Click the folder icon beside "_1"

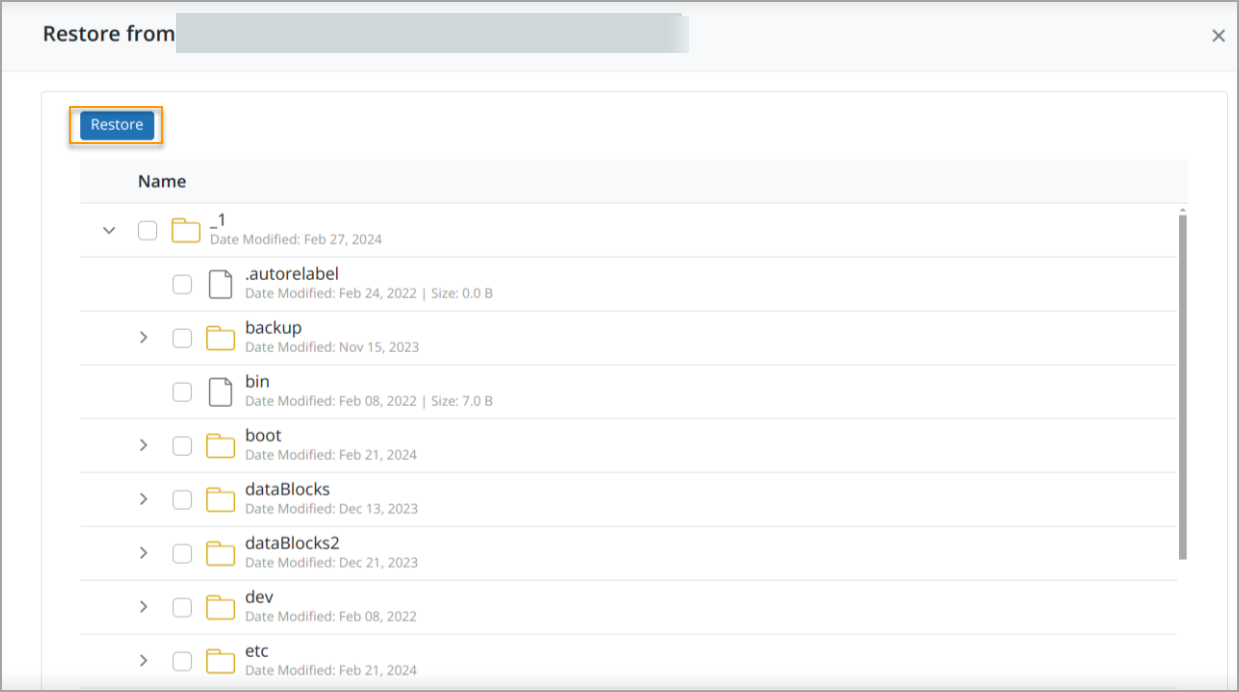point(186,229)
